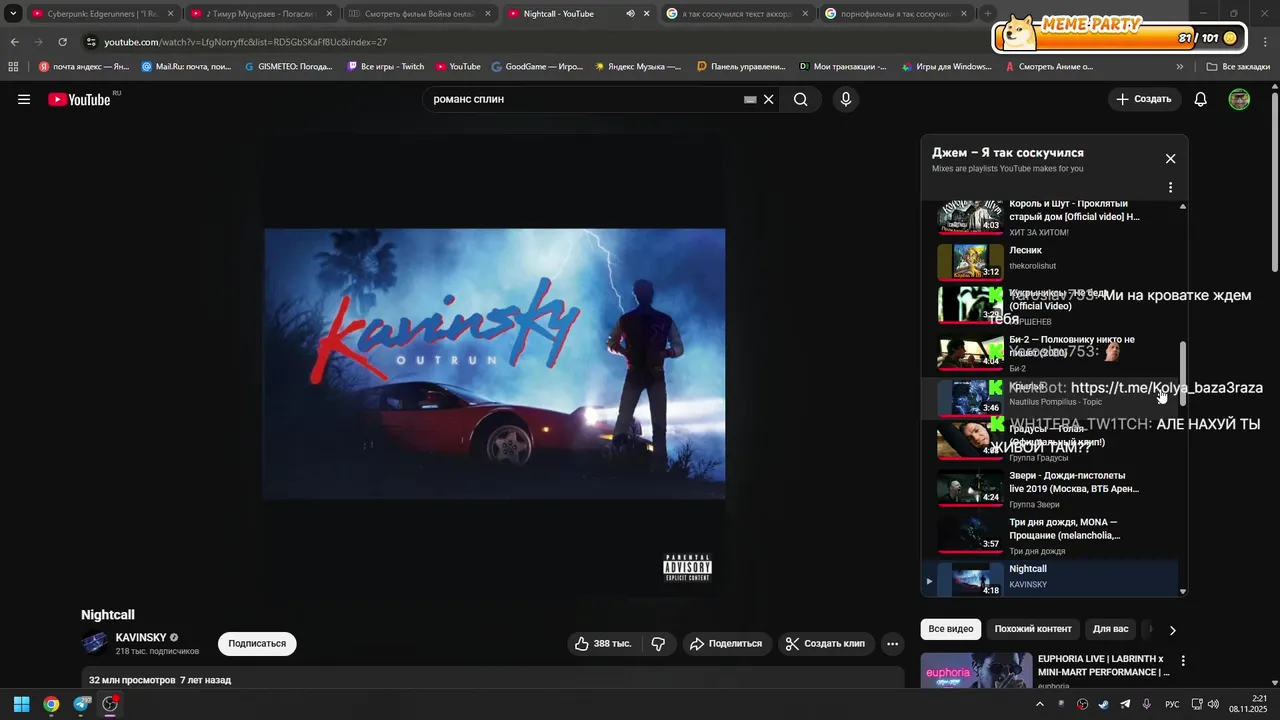Use the page vertical scrollbar
1280x720 pixels.
[x=1274, y=180]
